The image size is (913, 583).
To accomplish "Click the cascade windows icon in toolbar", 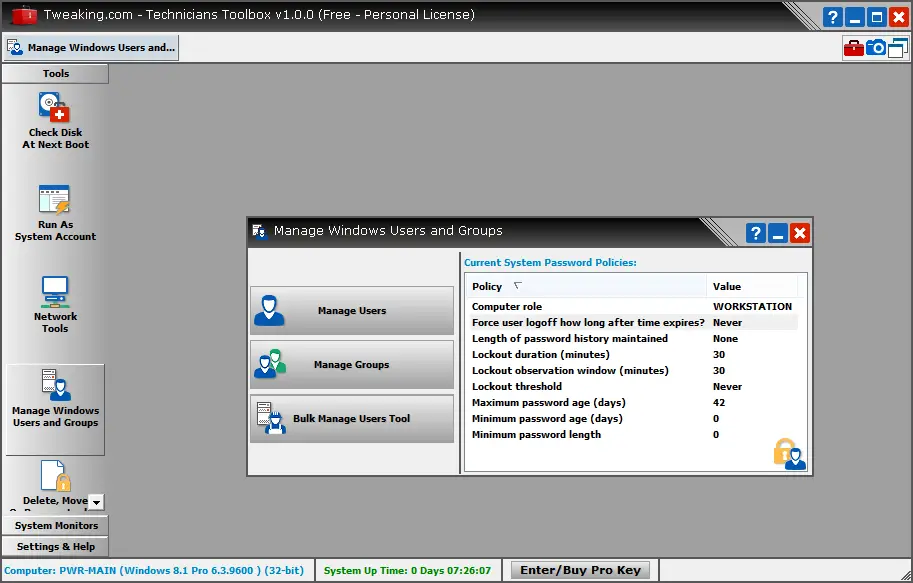I will (x=898, y=48).
